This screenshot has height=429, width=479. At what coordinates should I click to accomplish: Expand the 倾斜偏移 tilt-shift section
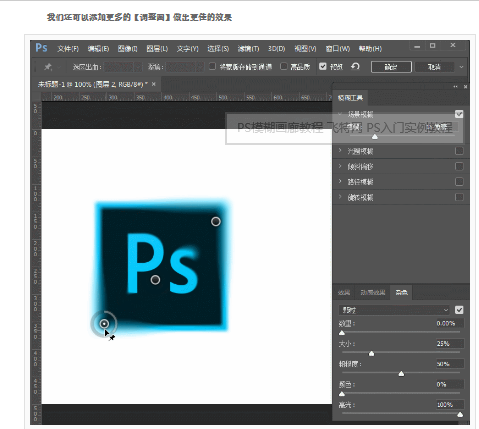(340, 166)
